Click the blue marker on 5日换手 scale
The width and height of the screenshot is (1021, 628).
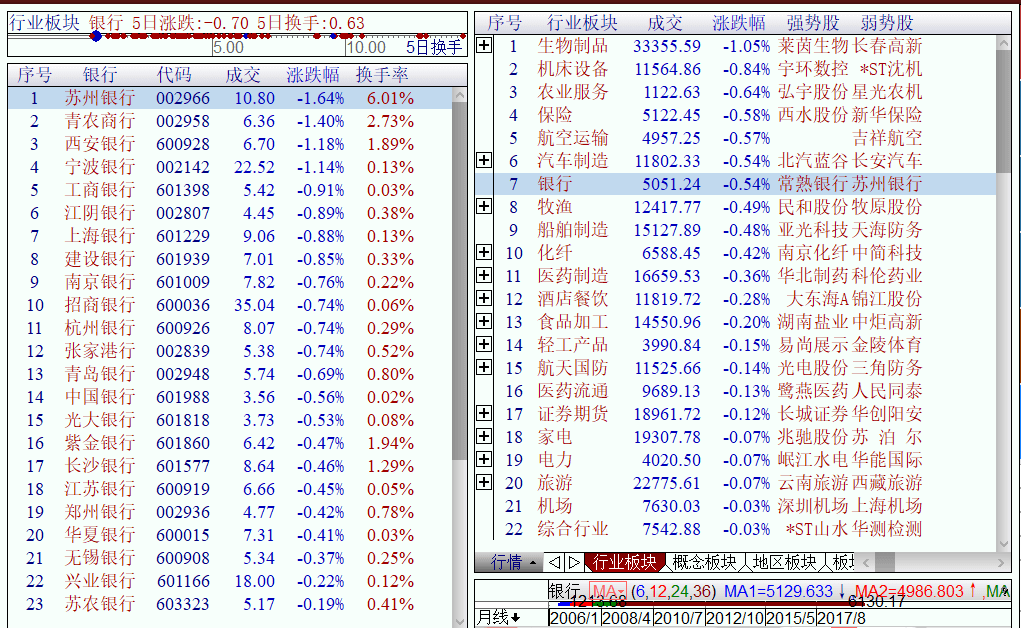(96, 36)
